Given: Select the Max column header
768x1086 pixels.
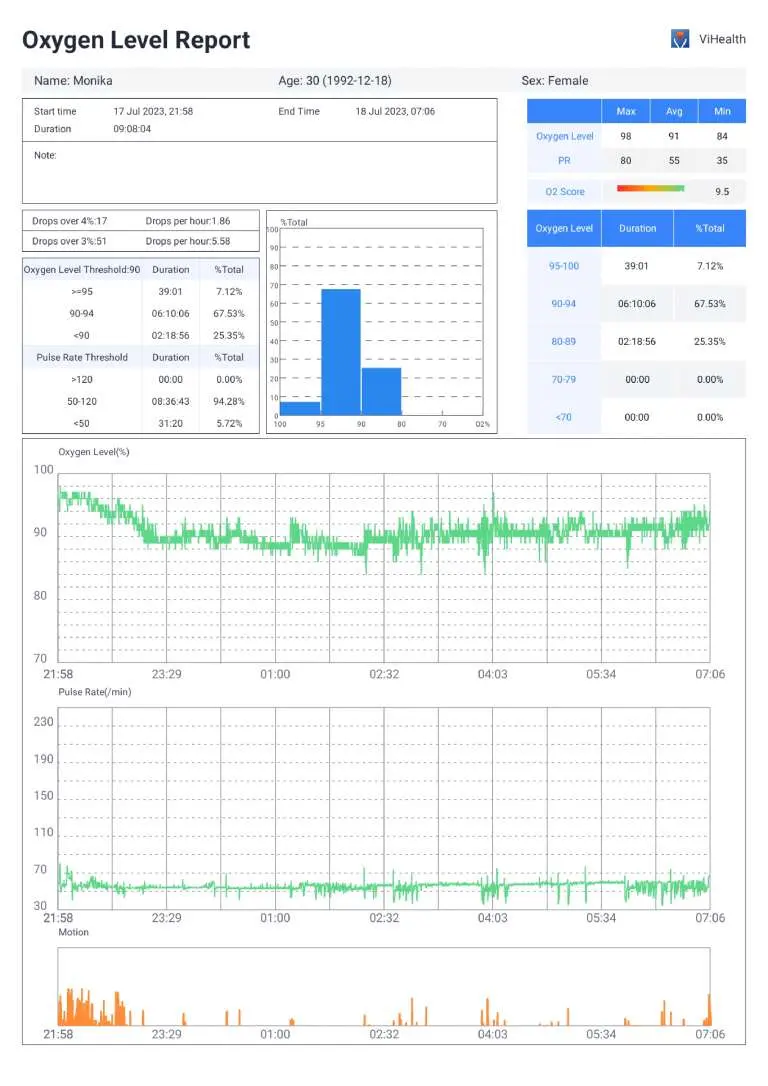Looking at the screenshot, I should [x=626, y=111].
